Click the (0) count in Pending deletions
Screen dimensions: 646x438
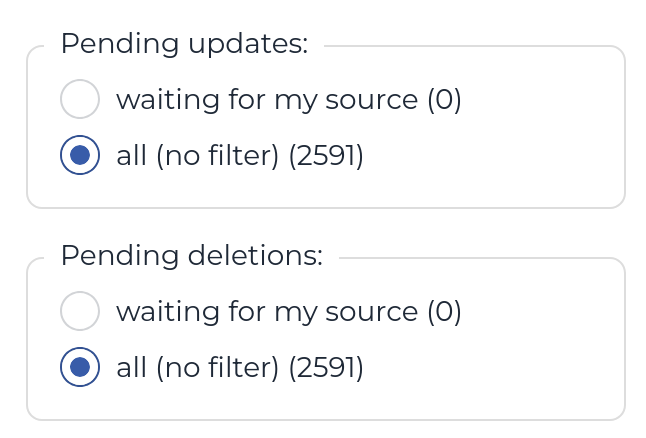(443, 311)
